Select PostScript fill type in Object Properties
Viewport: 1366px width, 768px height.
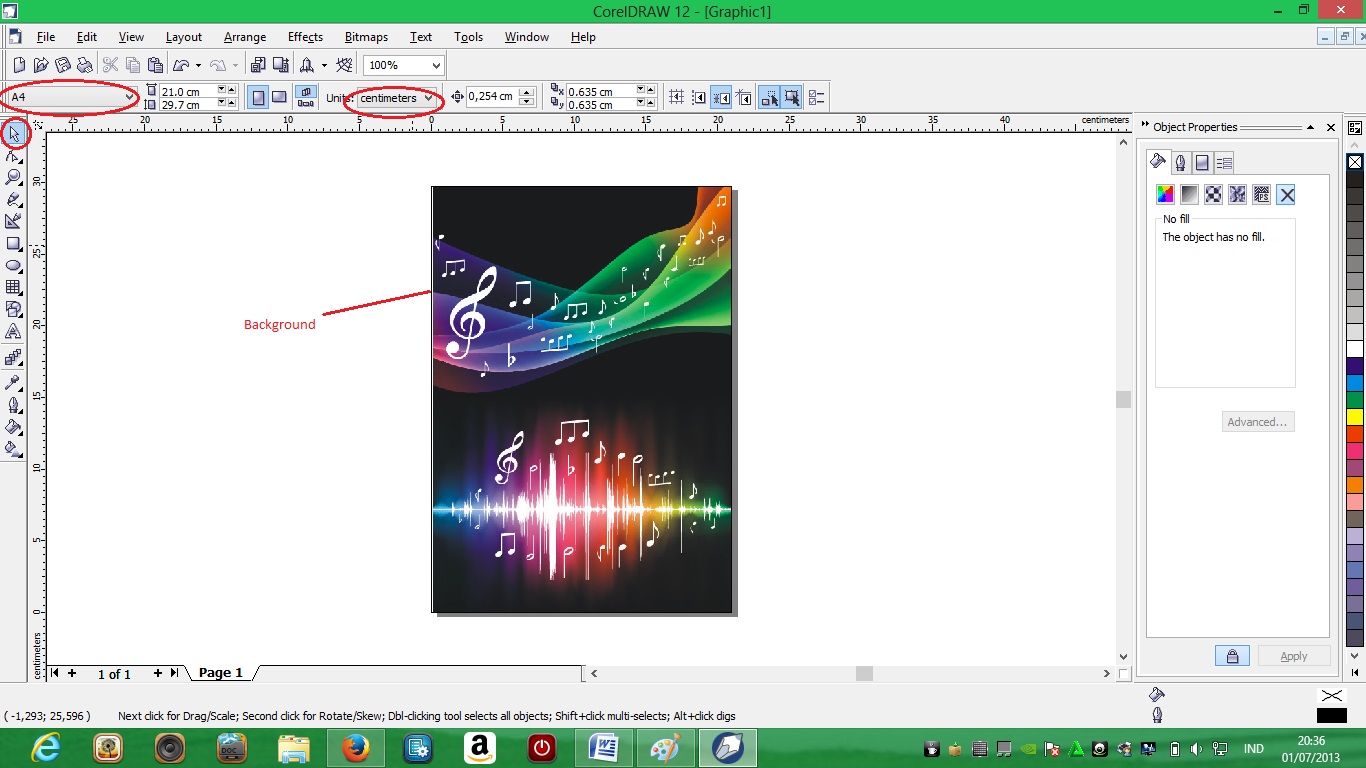(x=1262, y=194)
